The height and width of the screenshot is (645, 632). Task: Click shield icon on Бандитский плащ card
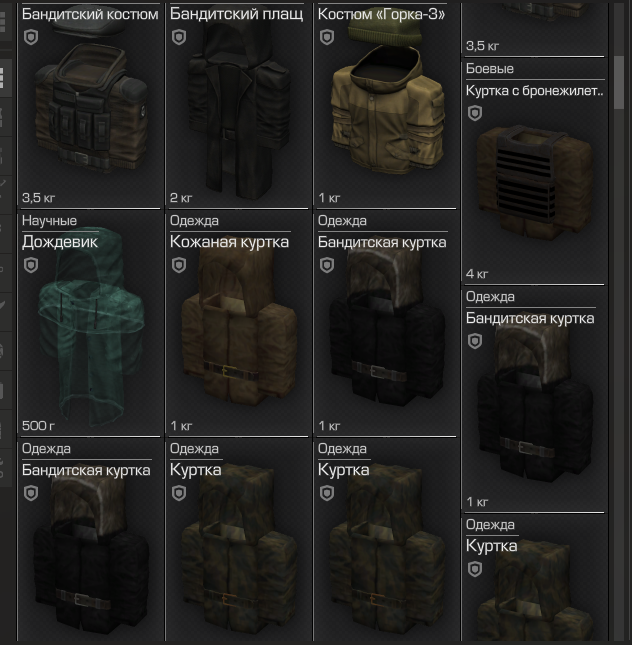point(179,37)
